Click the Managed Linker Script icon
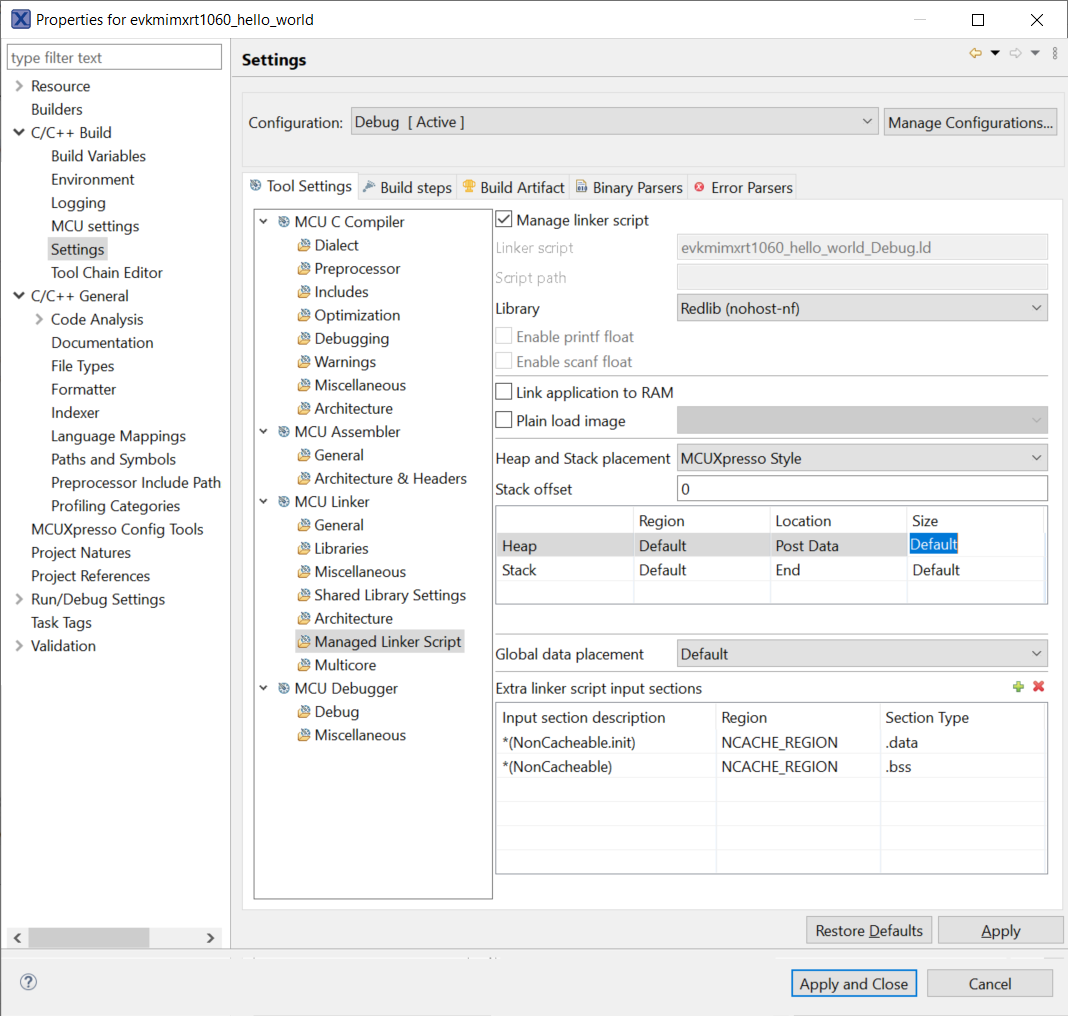The height and width of the screenshot is (1016, 1068). pos(304,641)
